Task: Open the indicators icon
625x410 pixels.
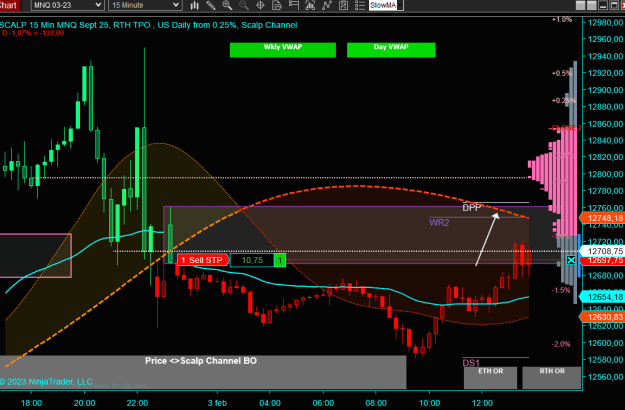Action: click(326, 5)
